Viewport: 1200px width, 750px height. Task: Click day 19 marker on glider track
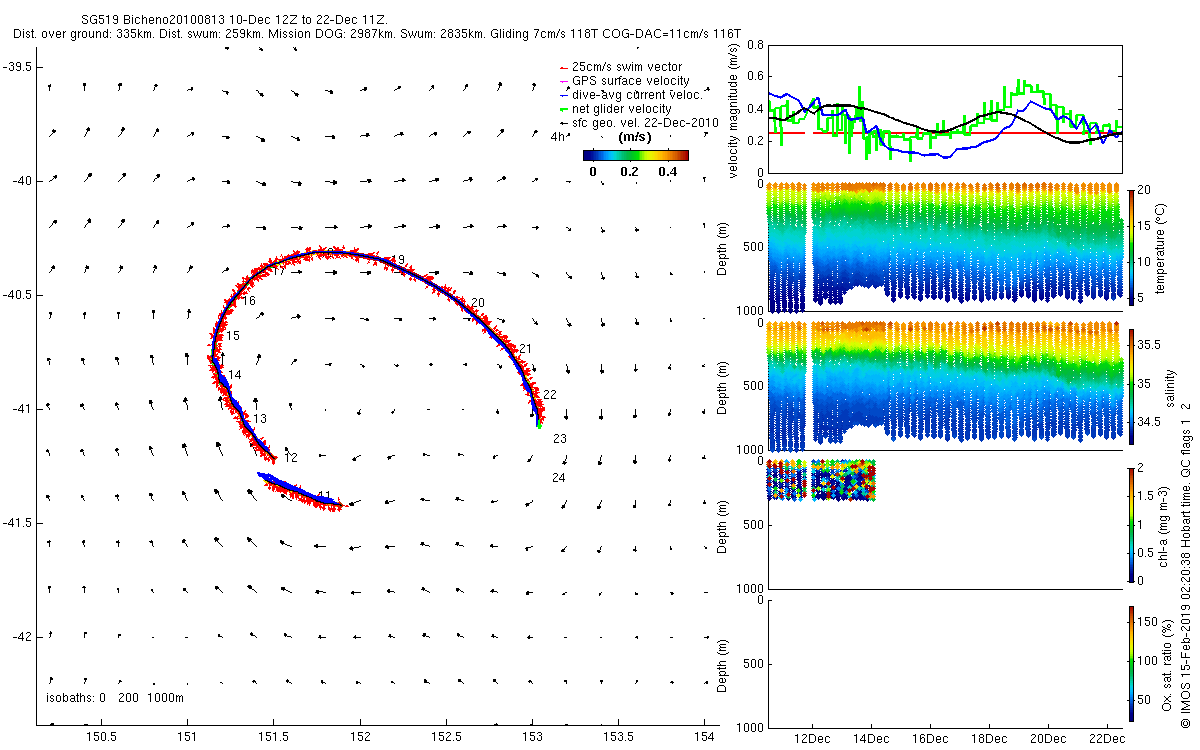[x=398, y=260]
